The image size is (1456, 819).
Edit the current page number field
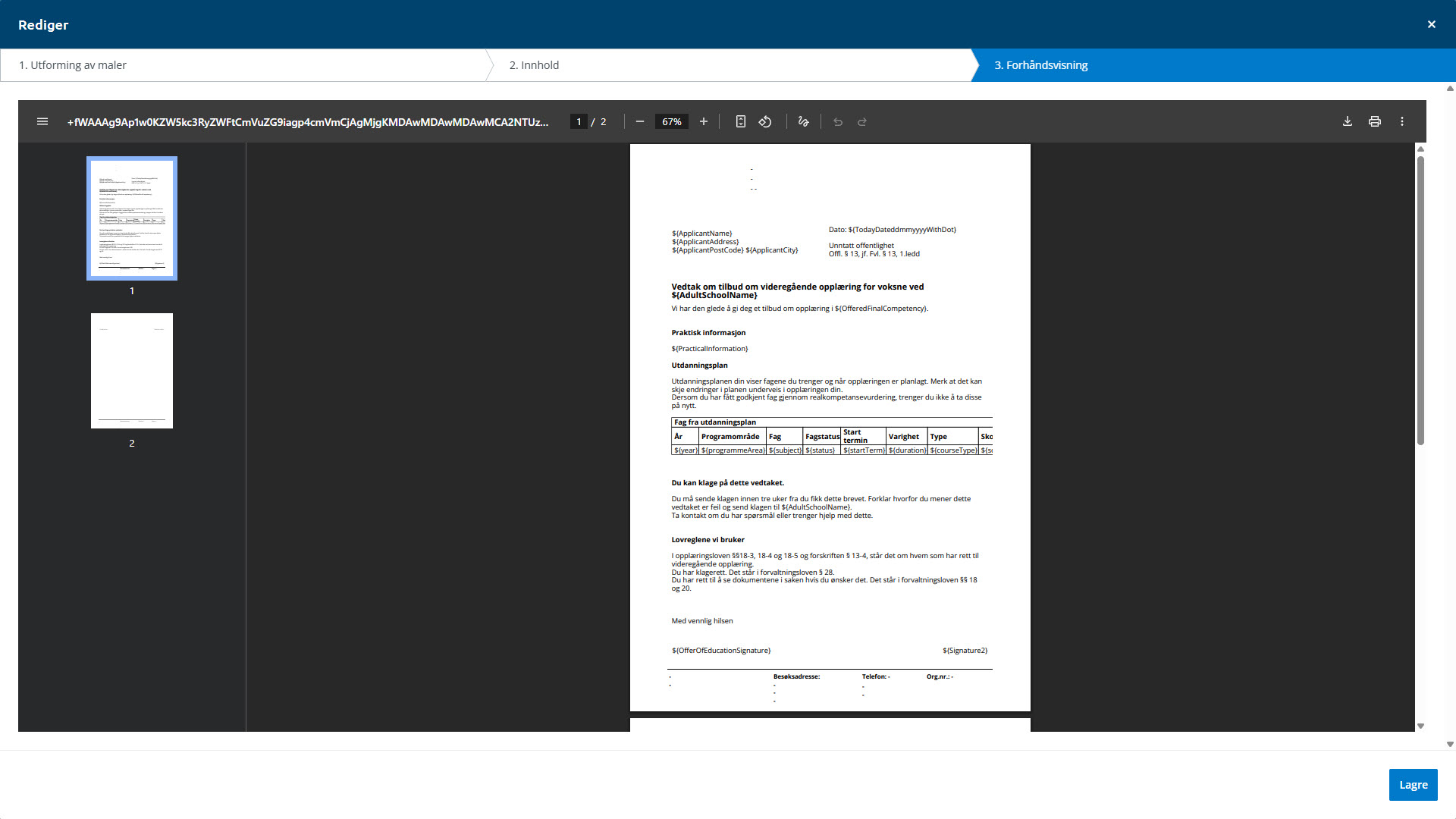(x=579, y=121)
